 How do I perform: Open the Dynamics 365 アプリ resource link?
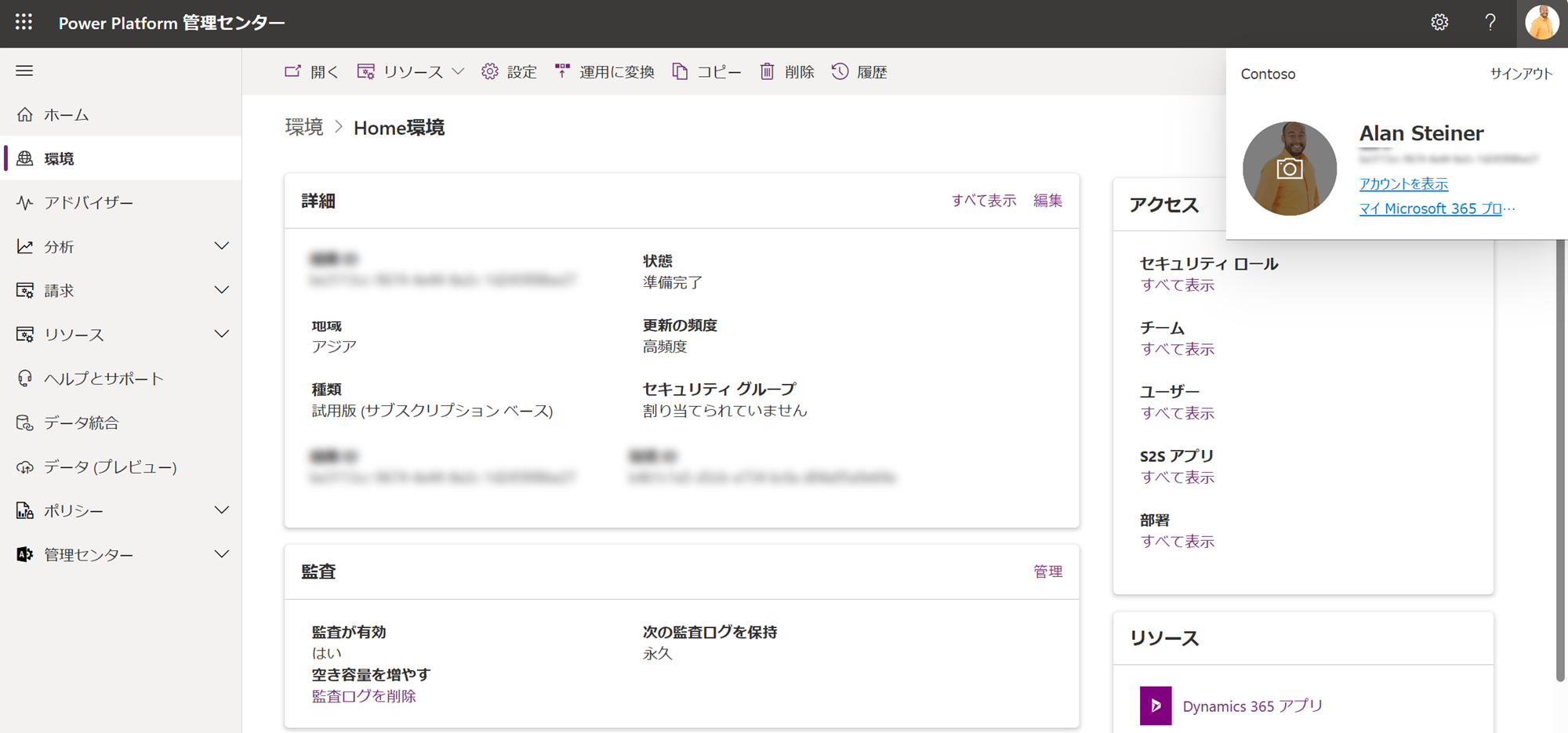tap(1253, 706)
